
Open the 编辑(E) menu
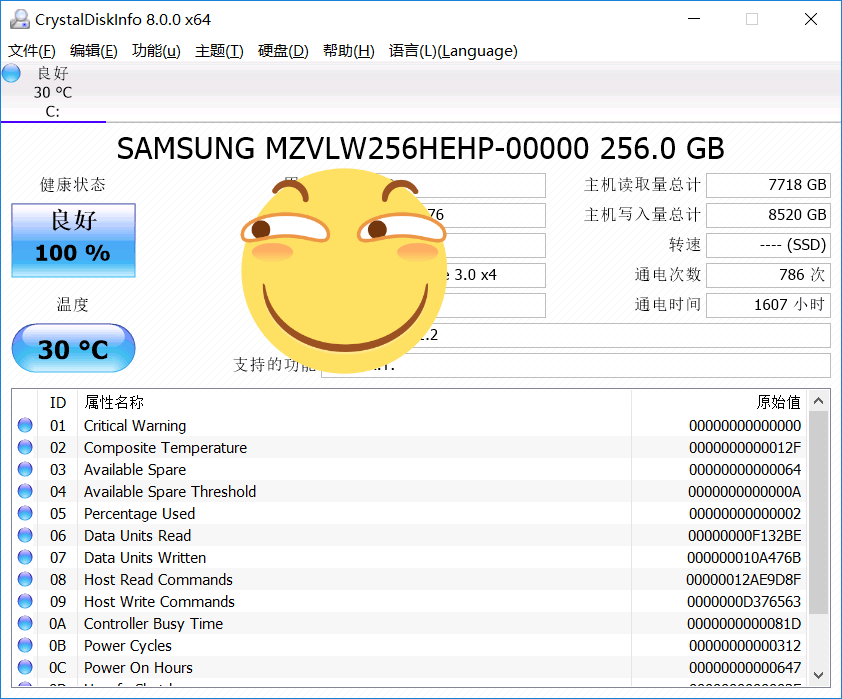[x=93, y=51]
